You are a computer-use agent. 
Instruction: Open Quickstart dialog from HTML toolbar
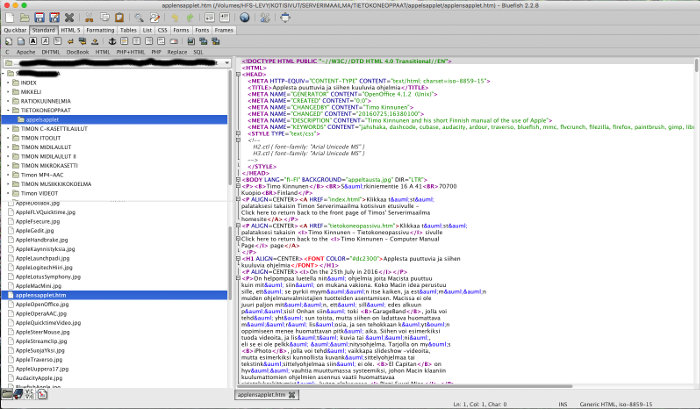8,41
